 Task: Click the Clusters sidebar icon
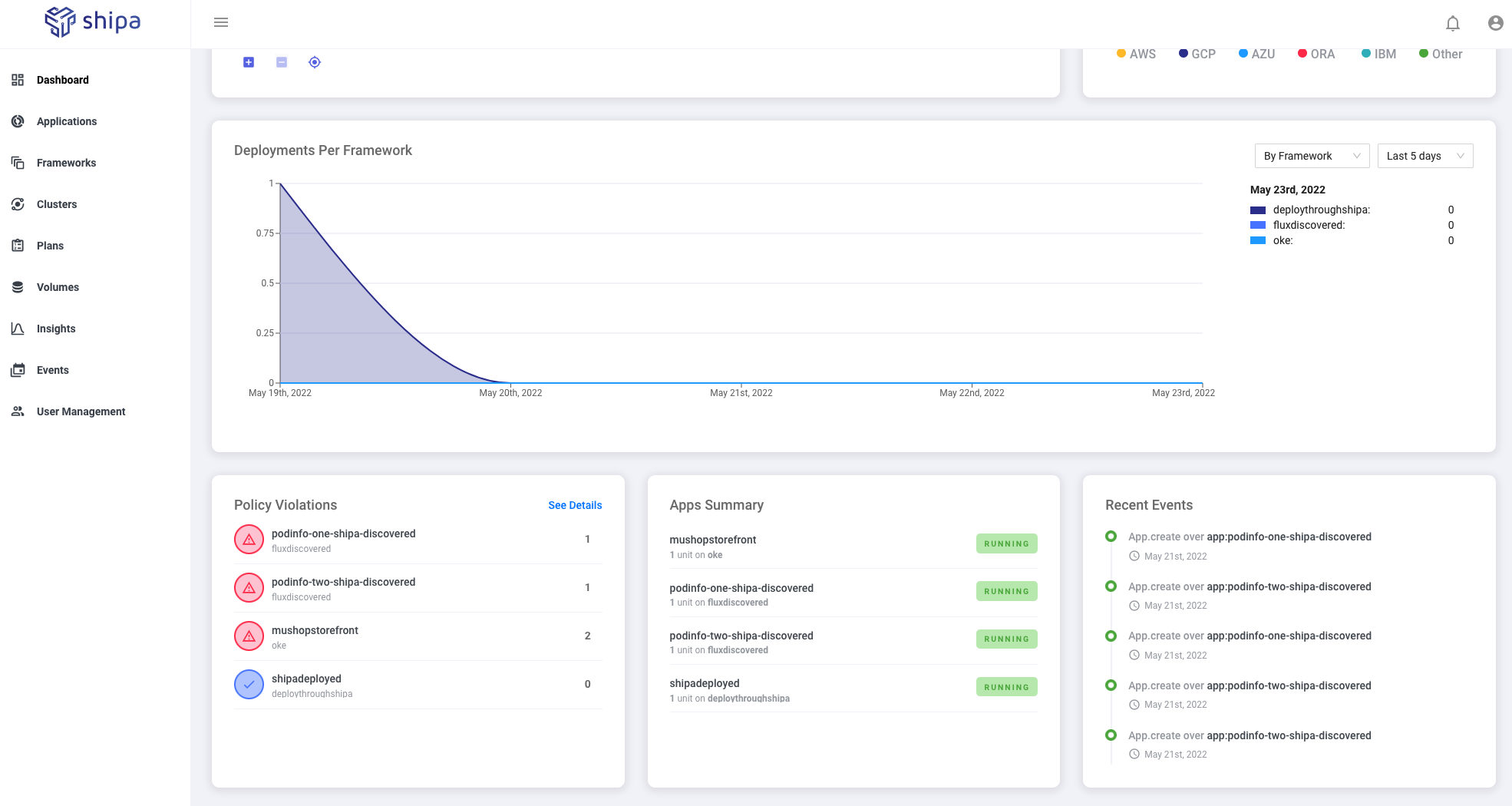pos(18,204)
